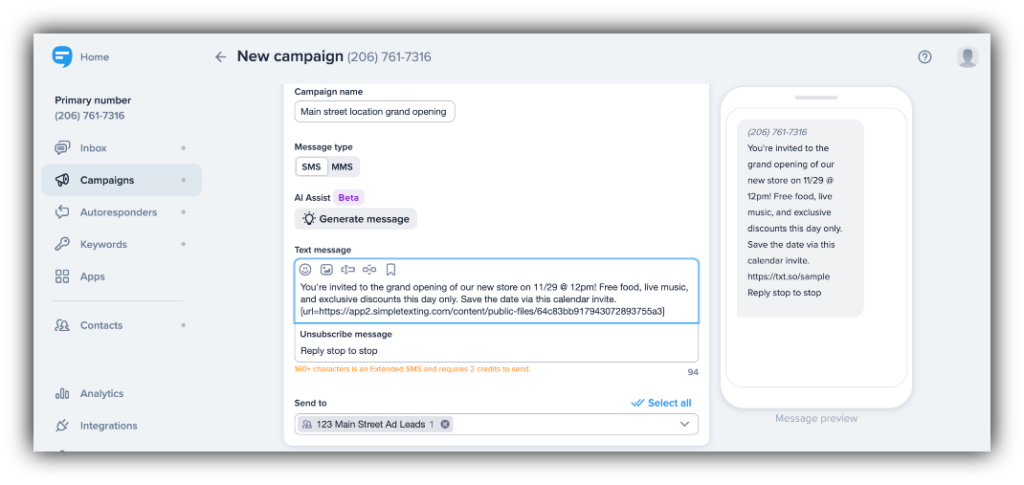Switch message type to MMS
1024x485 pixels.
pyautogui.click(x=342, y=167)
